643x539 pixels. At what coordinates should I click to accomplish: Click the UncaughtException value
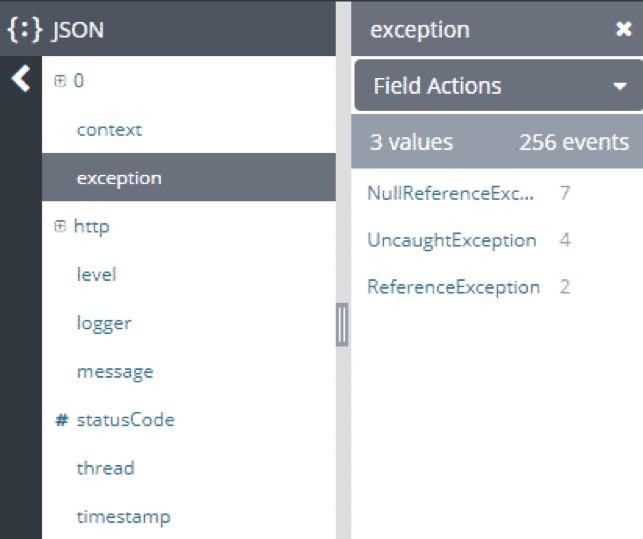[x=451, y=240]
